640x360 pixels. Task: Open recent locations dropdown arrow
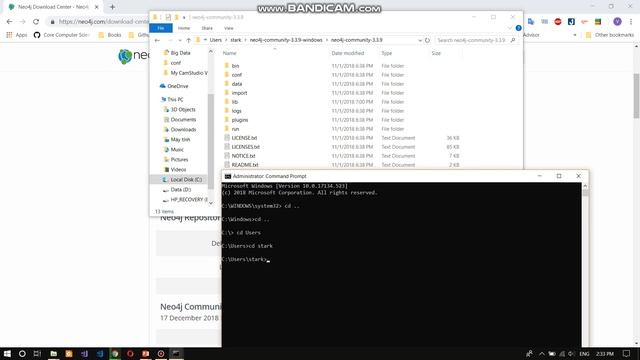tap(180, 40)
